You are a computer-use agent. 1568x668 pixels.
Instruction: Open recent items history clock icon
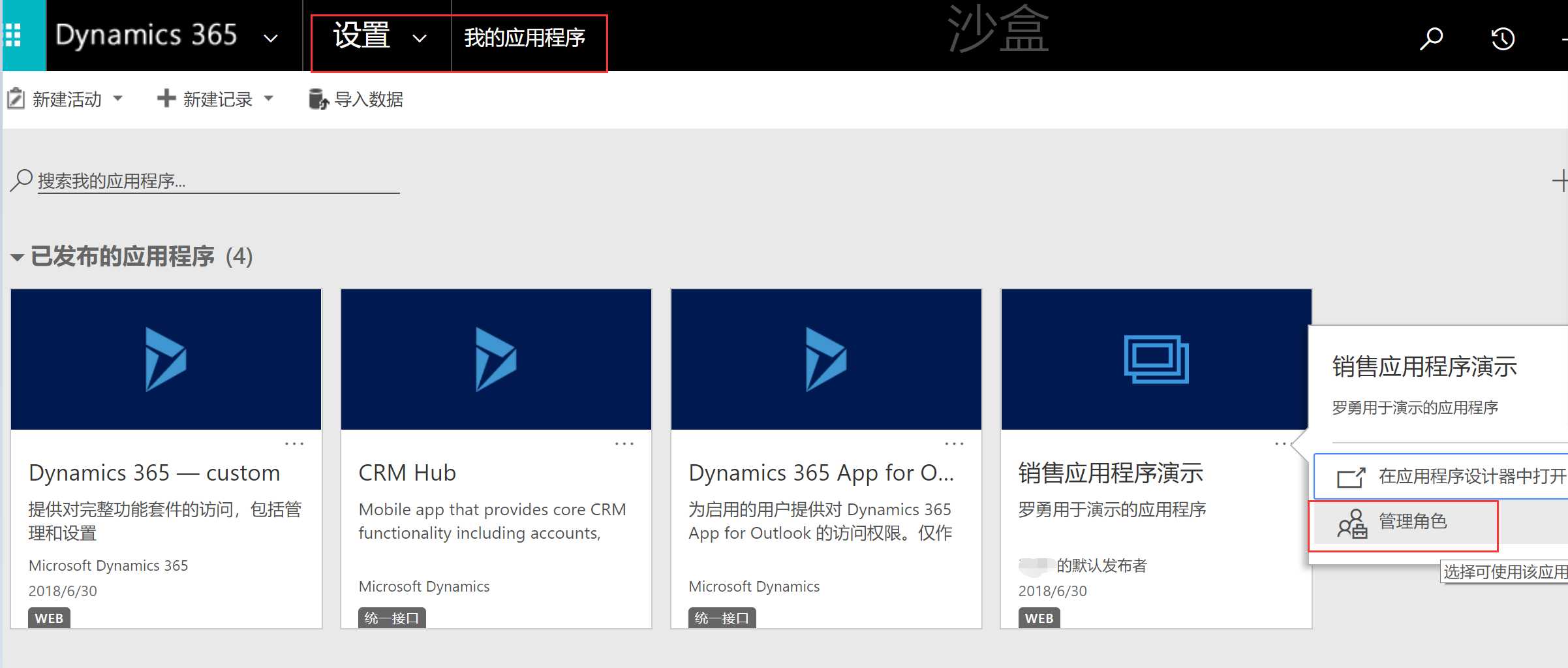(x=1503, y=39)
